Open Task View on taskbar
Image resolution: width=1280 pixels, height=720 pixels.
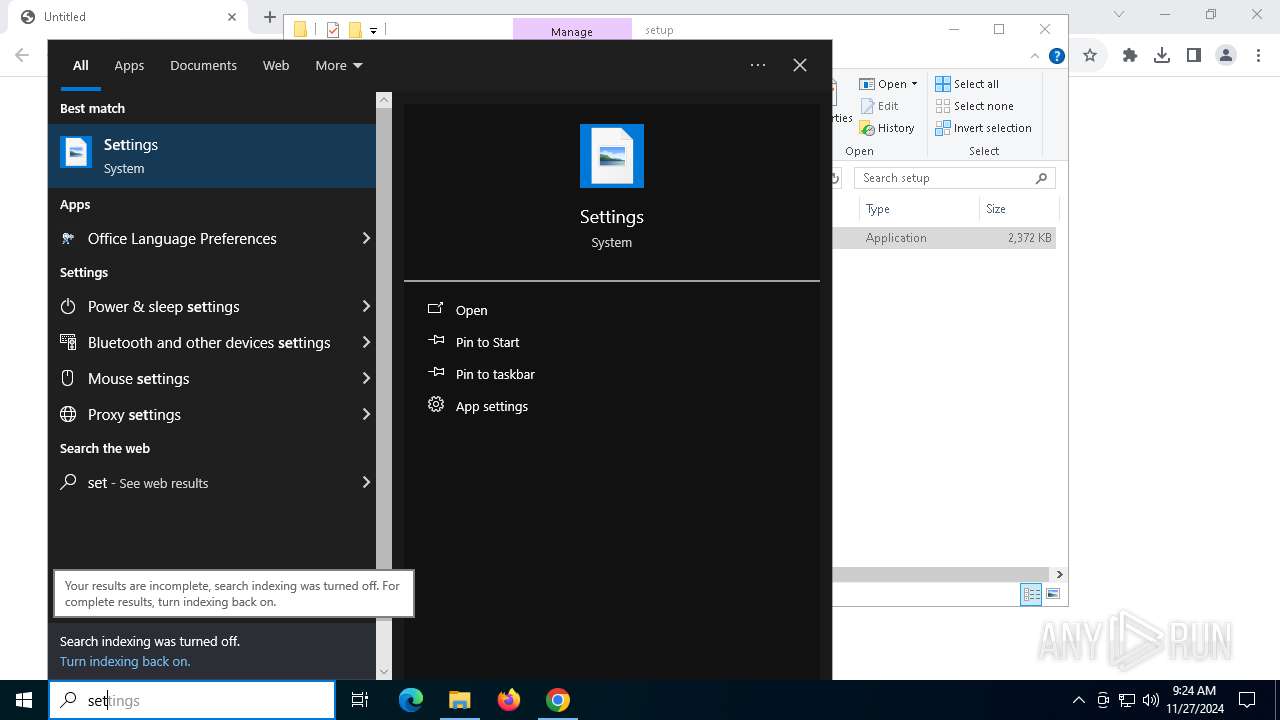[360, 700]
